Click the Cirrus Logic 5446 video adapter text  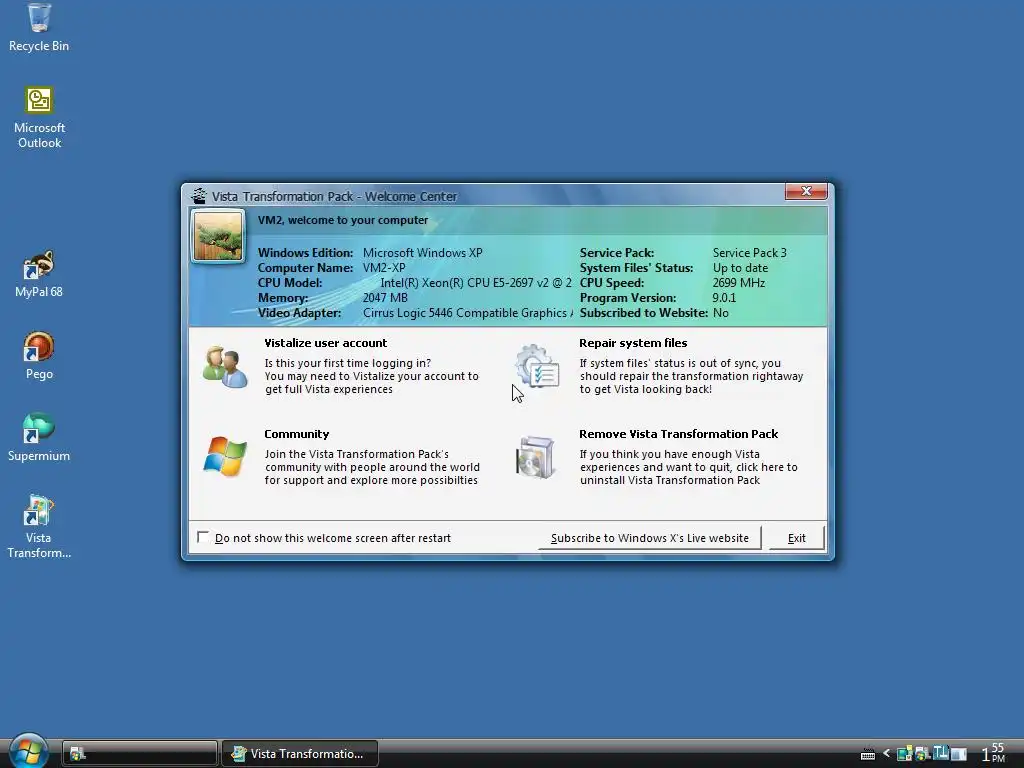pyautogui.click(x=468, y=313)
